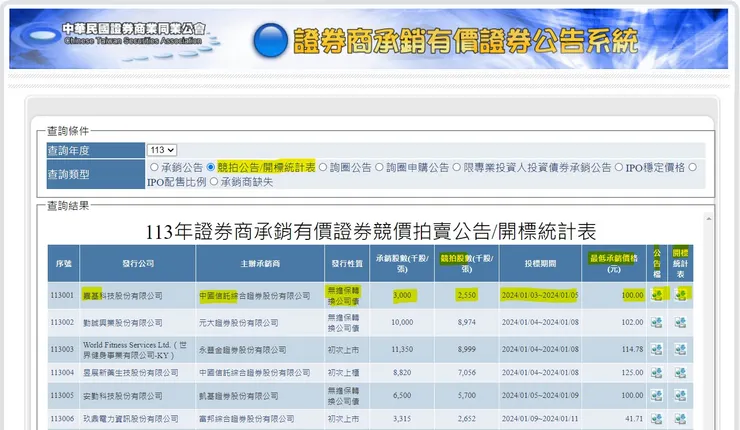Open announcement file icon for row 113004
The height and width of the screenshot is (430, 740).
click(656, 372)
